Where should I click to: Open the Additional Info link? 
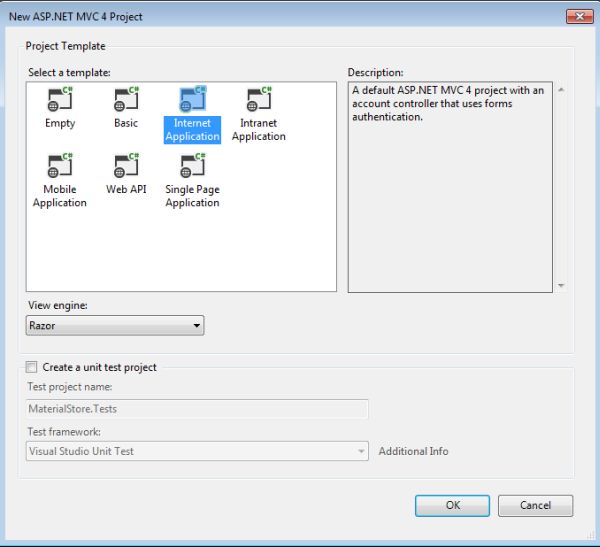coord(413,451)
